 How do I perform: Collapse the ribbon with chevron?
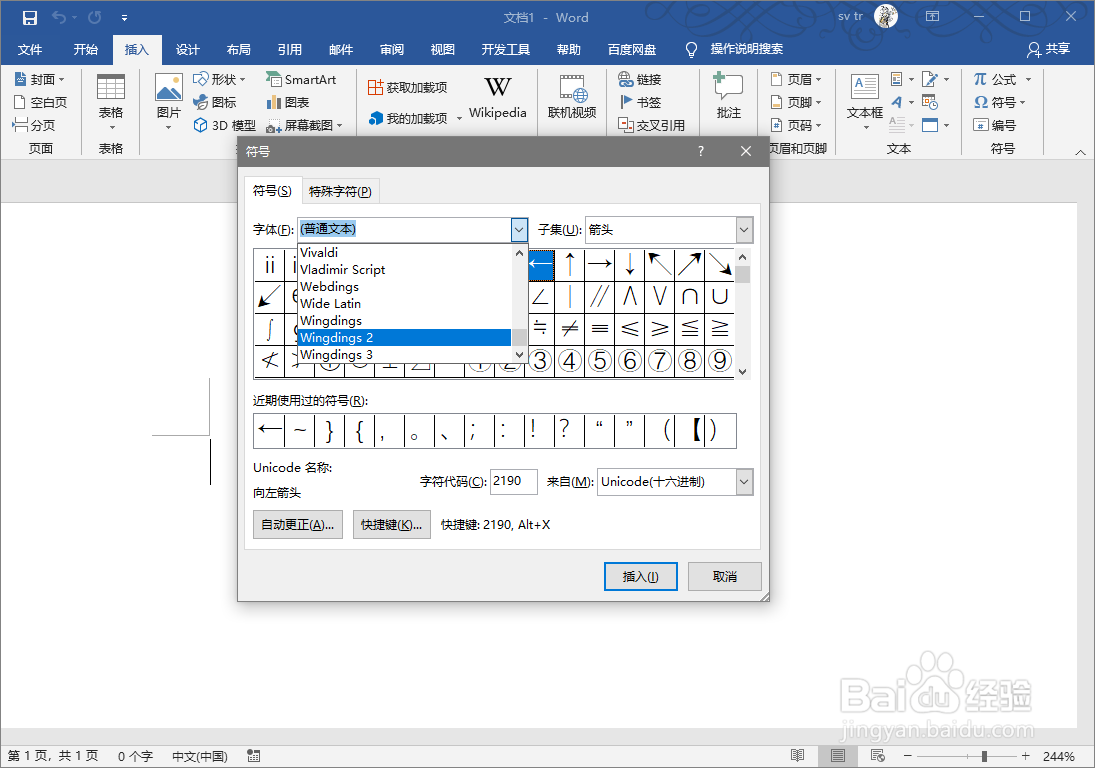[1080, 152]
